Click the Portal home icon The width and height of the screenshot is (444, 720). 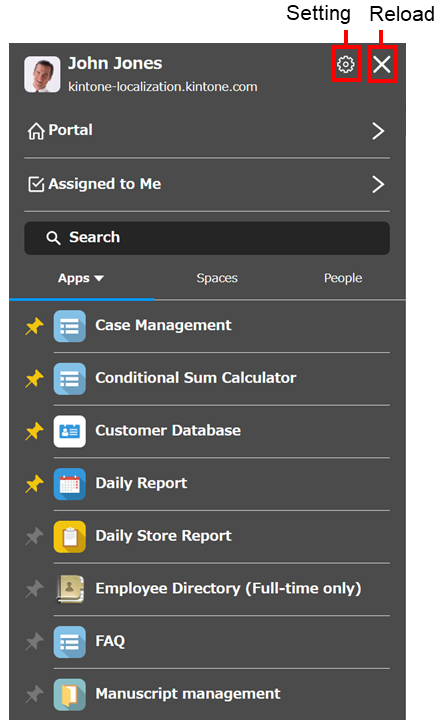[x=36, y=131]
